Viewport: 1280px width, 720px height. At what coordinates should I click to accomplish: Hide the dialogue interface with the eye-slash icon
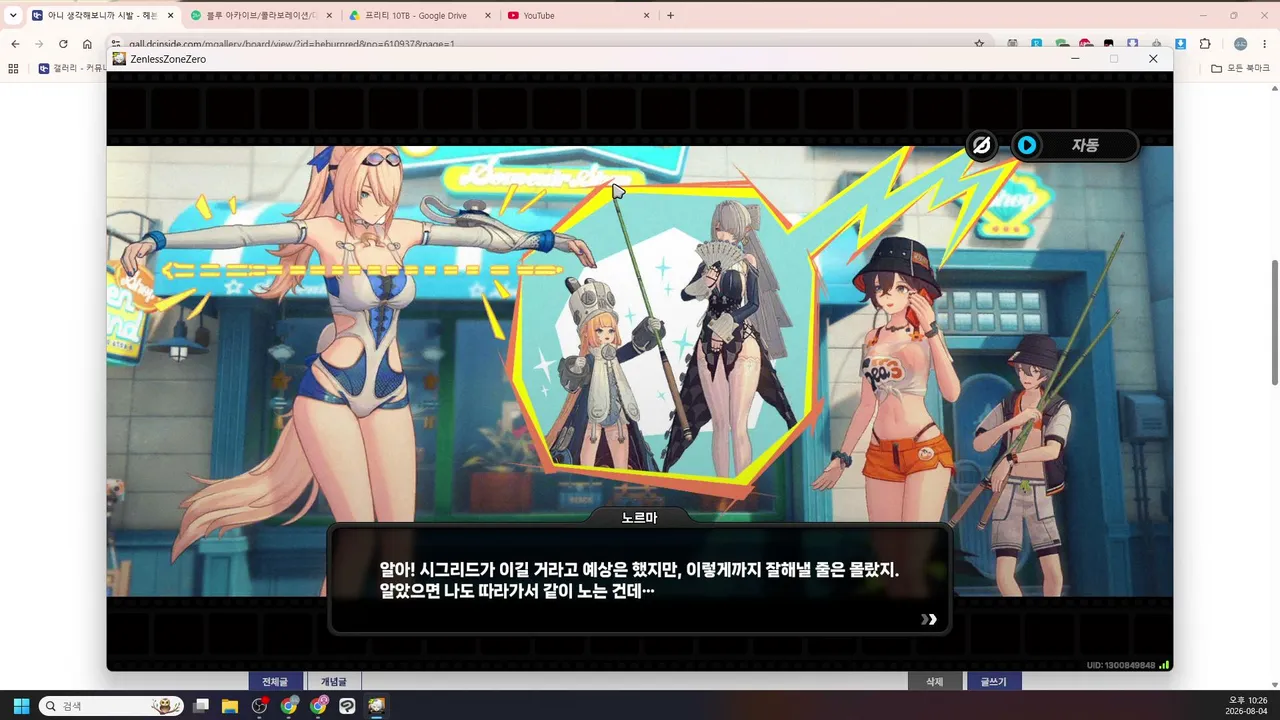coord(982,146)
